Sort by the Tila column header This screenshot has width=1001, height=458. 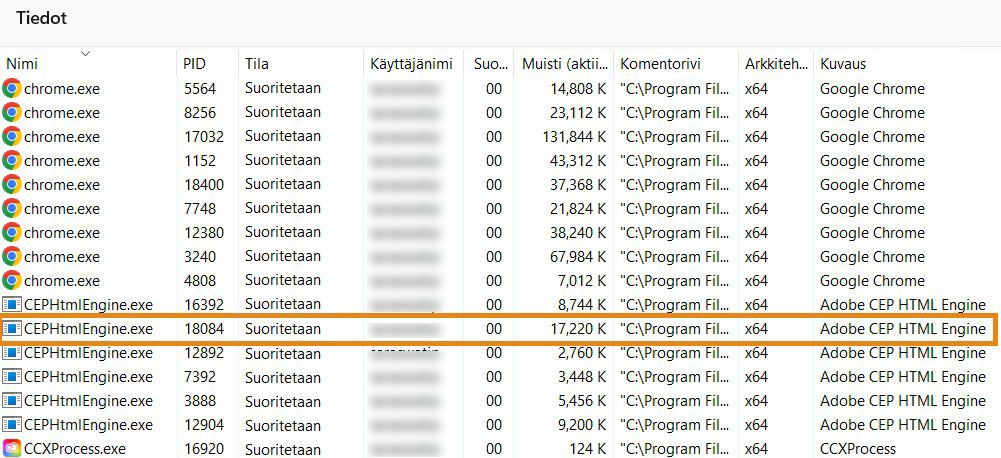257,64
